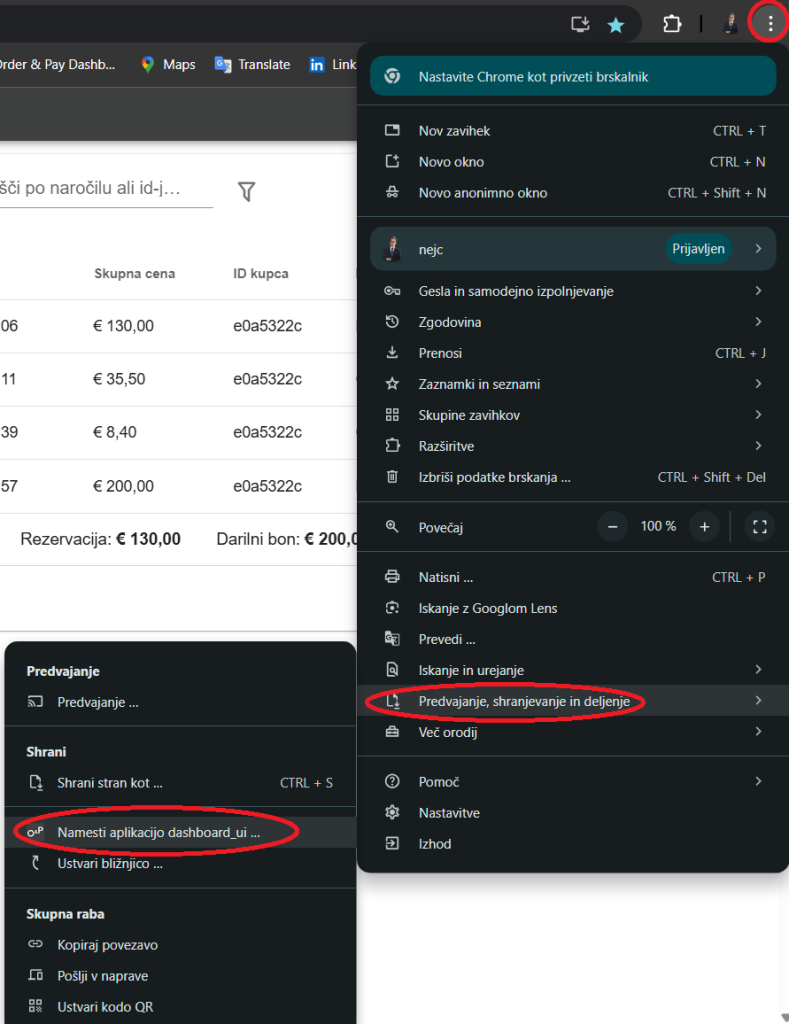Open Predvajanje, shranjevanje in deljenje entry

coord(573,701)
